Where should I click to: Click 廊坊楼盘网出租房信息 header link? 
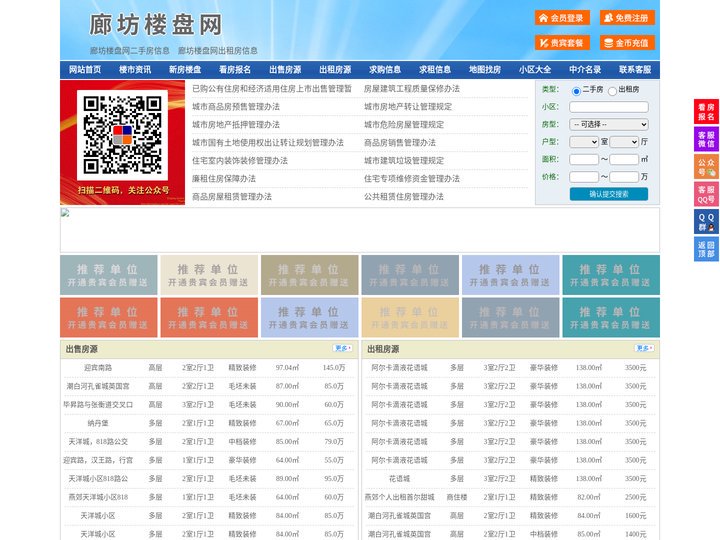pos(218,51)
